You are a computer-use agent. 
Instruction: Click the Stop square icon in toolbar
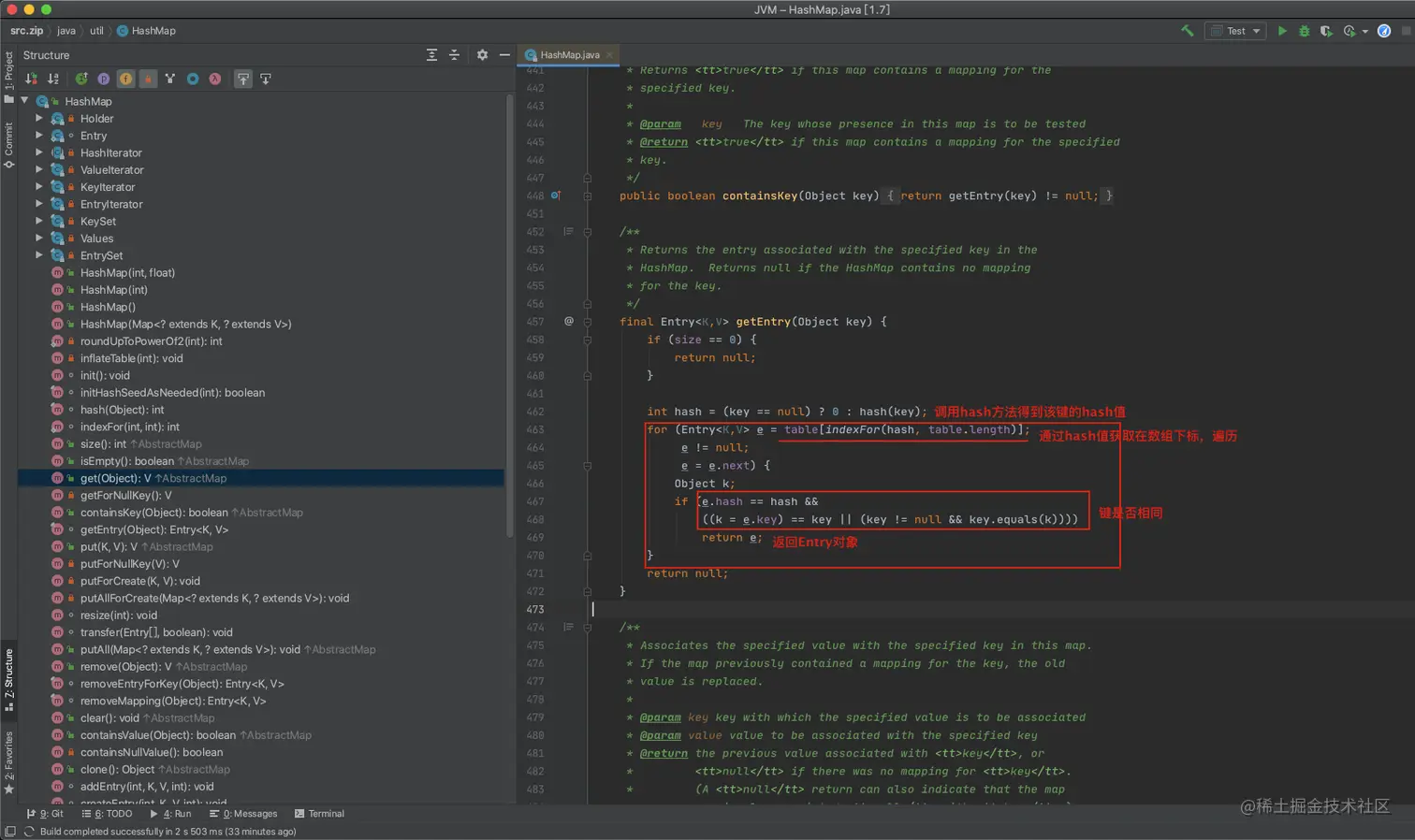tap(1406, 31)
